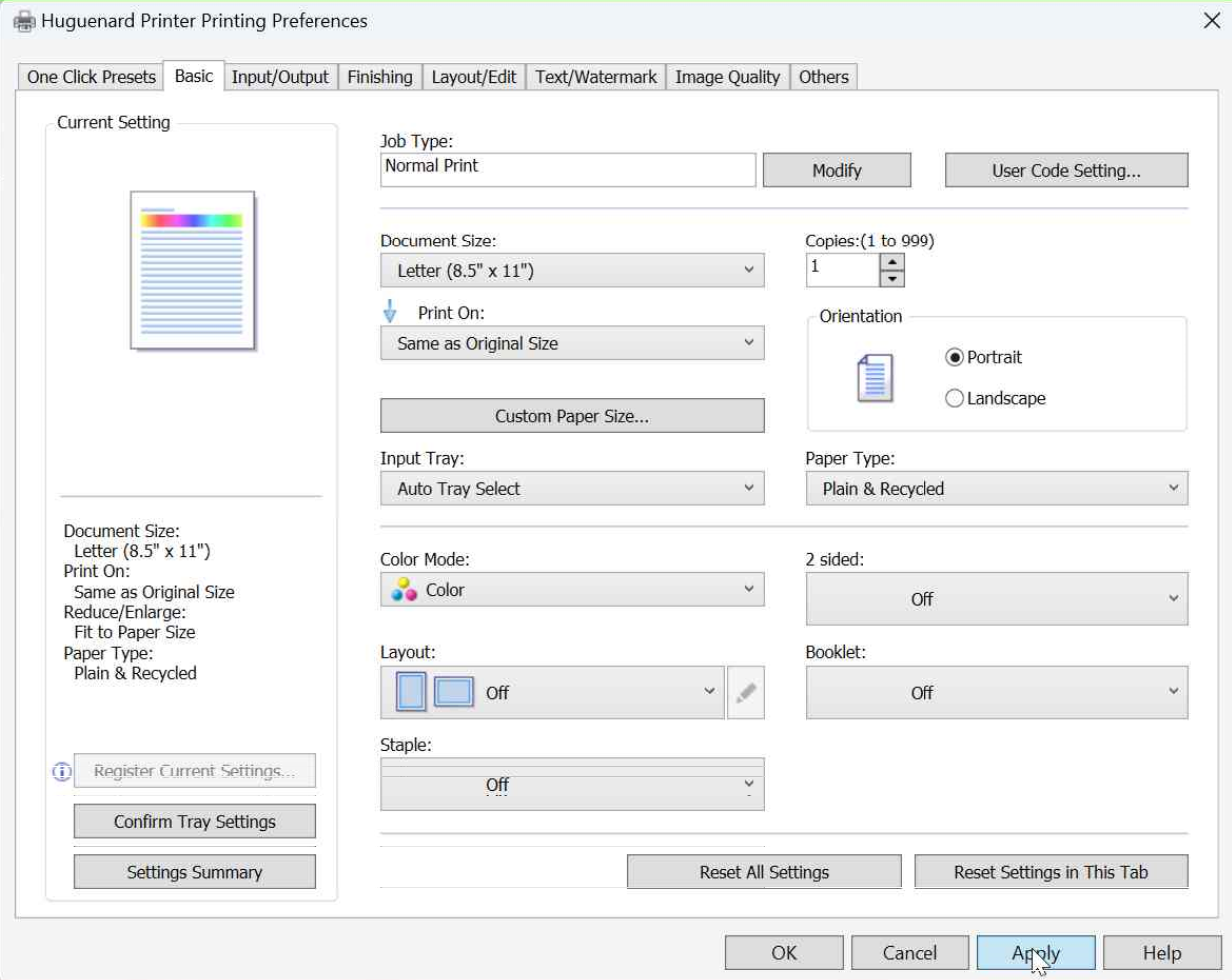Decrease the number of copies

tap(892, 278)
